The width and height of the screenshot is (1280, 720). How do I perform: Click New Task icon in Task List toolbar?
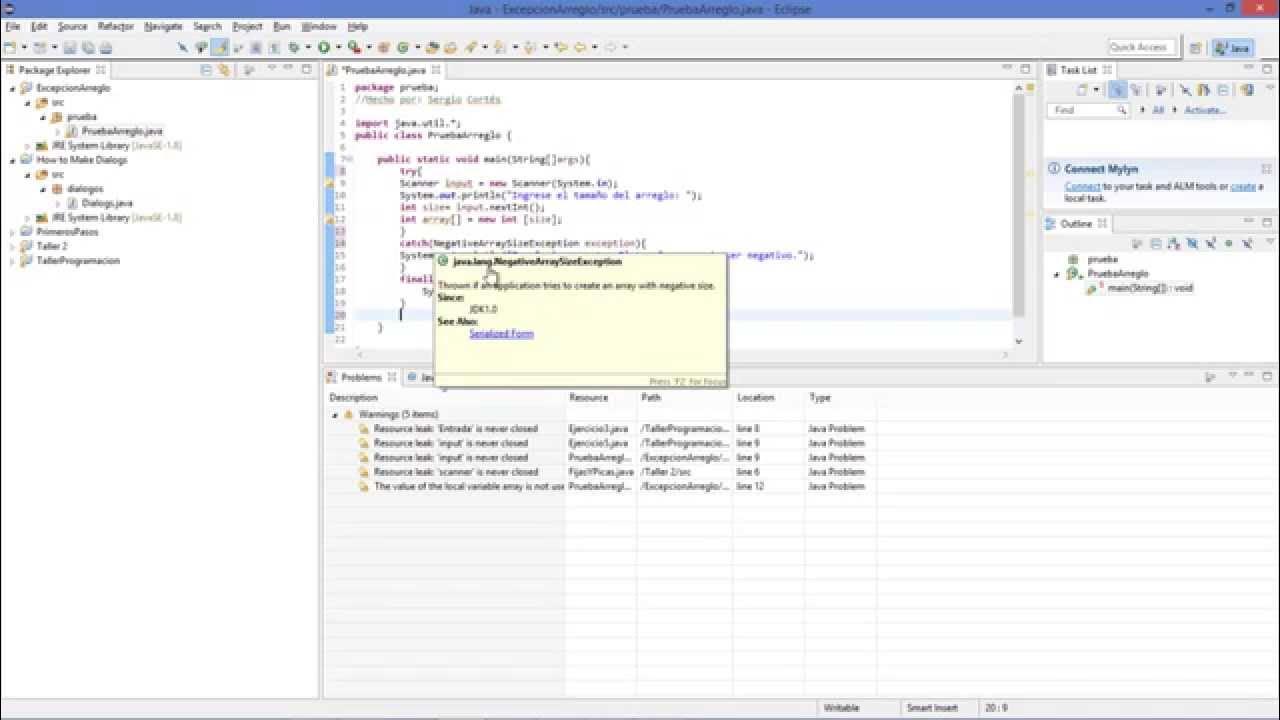(x=1082, y=90)
